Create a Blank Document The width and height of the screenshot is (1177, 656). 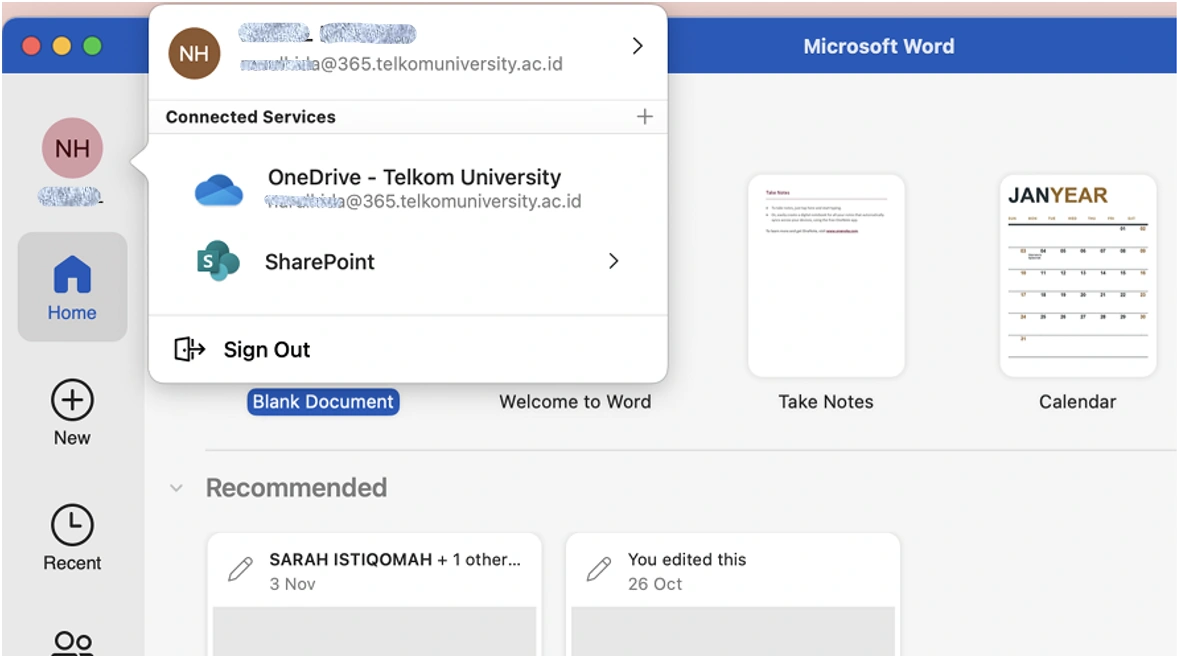(x=322, y=401)
